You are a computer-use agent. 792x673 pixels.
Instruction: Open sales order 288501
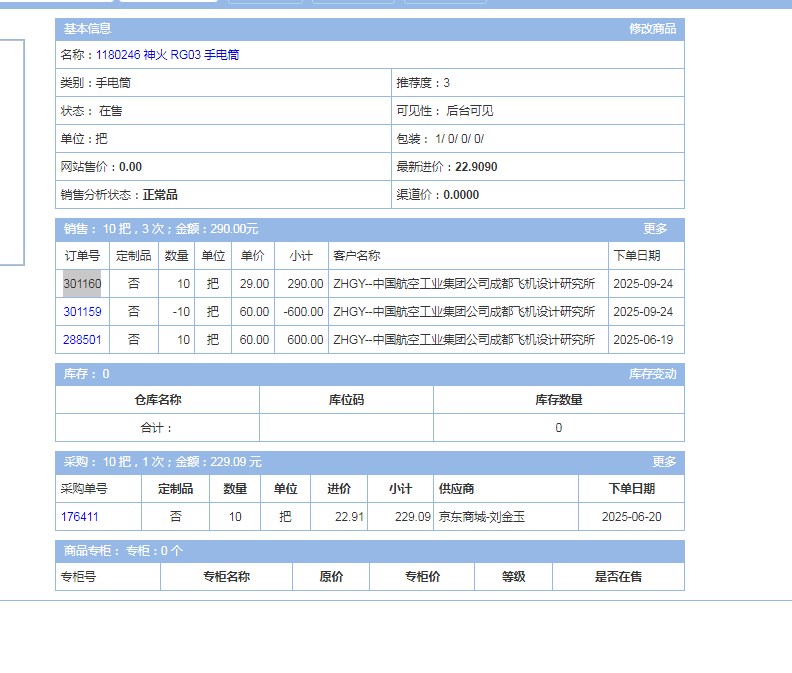tap(82, 340)
